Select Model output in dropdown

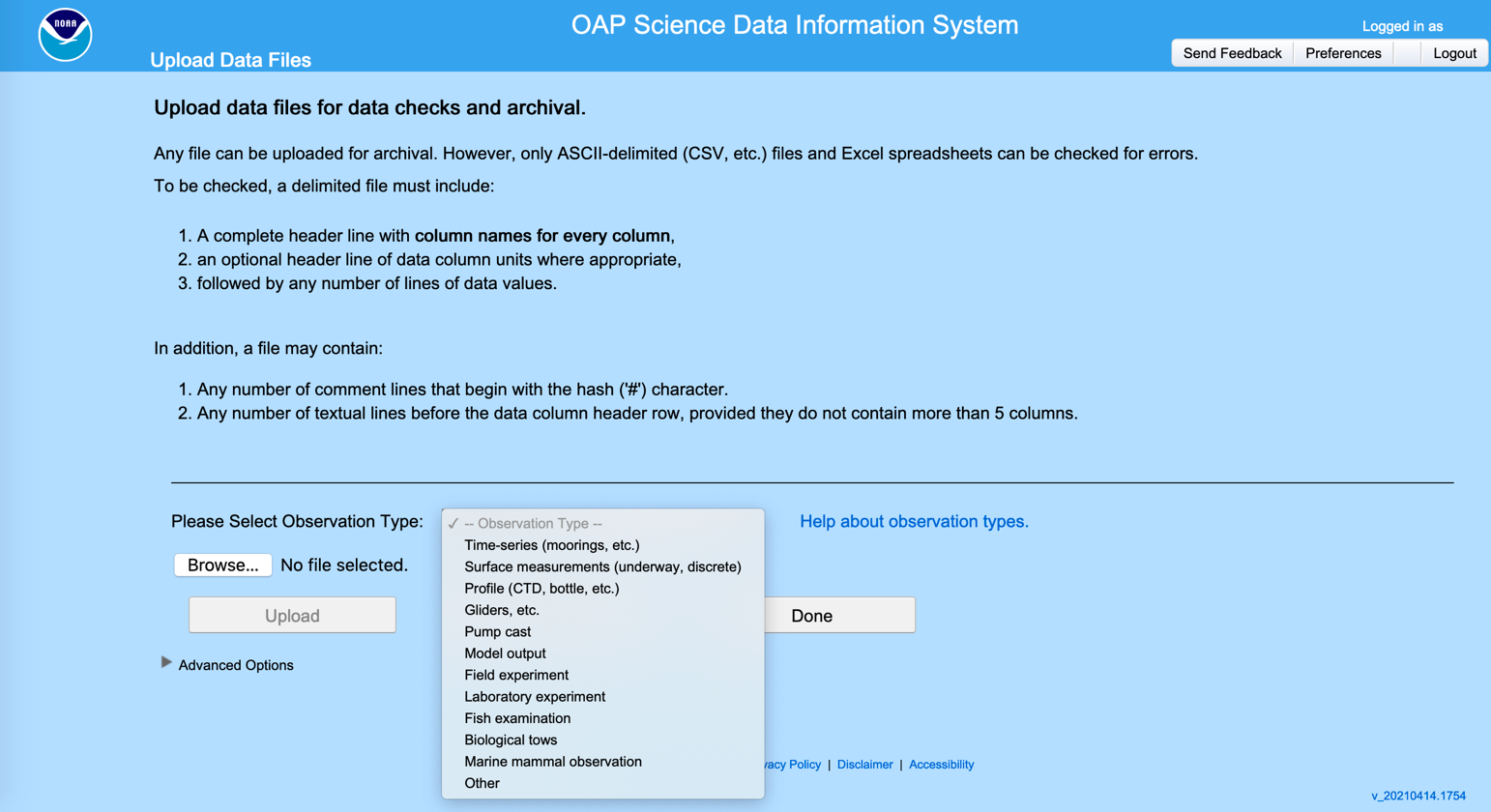click(505, 653)
